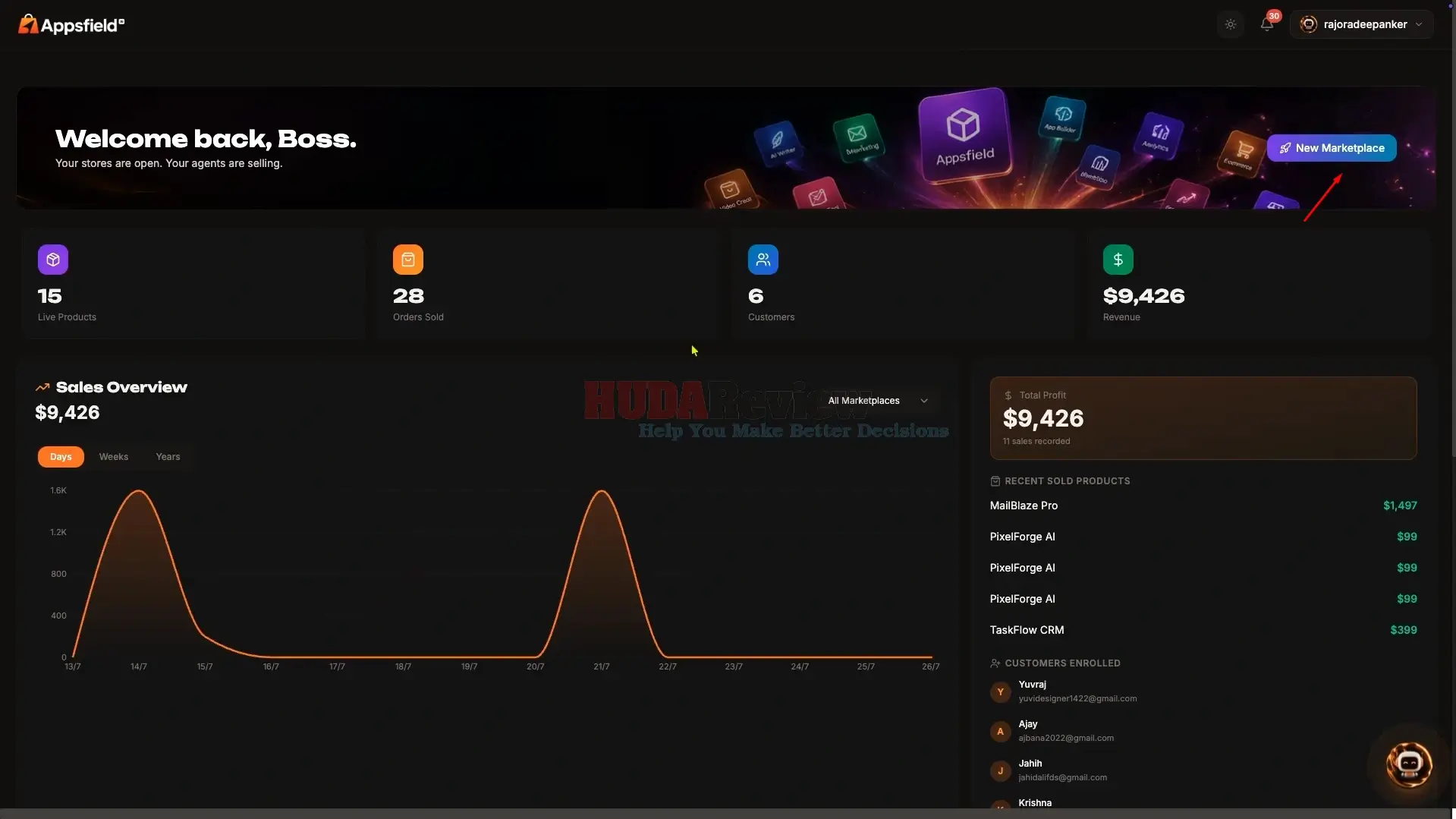Select the MailBlaze Pro sold product row
Viewport: 1456px width, 819px height.
[x=1203, y=506]
